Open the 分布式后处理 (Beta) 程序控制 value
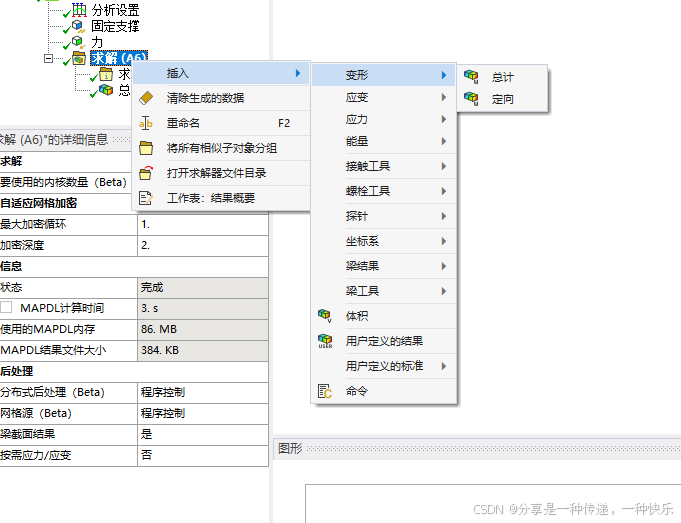Screen dimensions: 681x523 click(202, 392)
